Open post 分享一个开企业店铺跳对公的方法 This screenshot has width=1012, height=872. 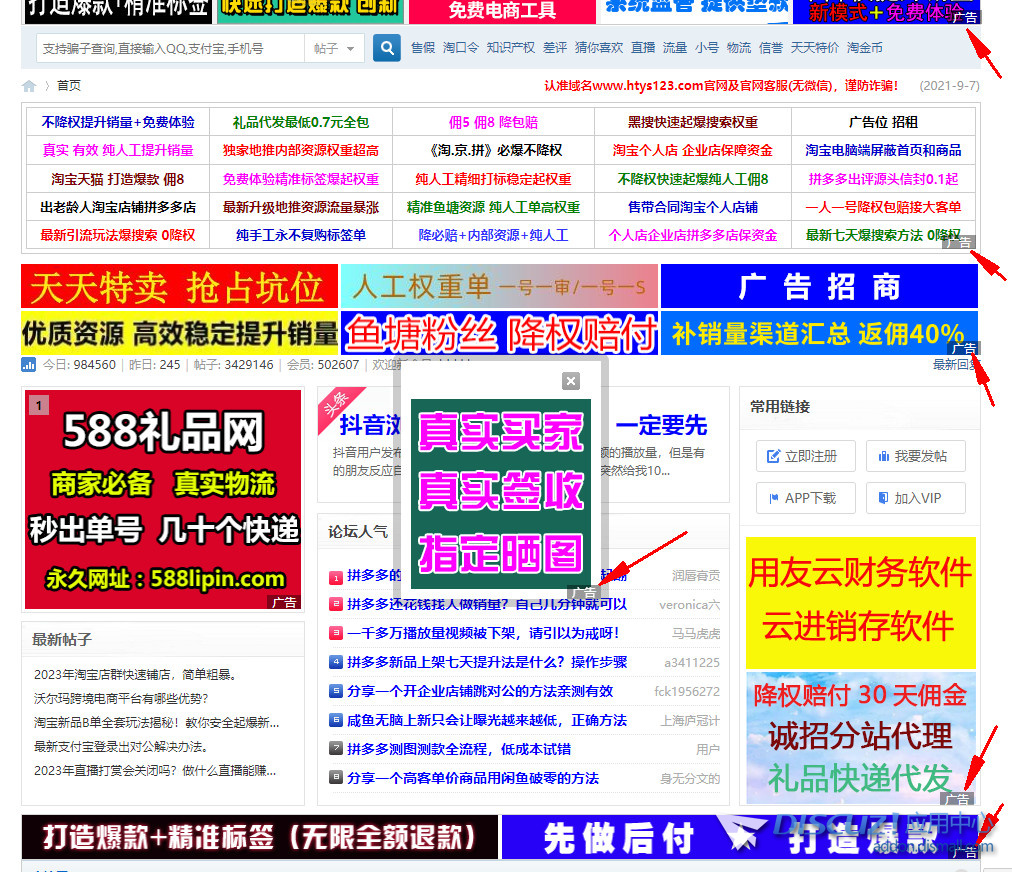tap(480, 691)
